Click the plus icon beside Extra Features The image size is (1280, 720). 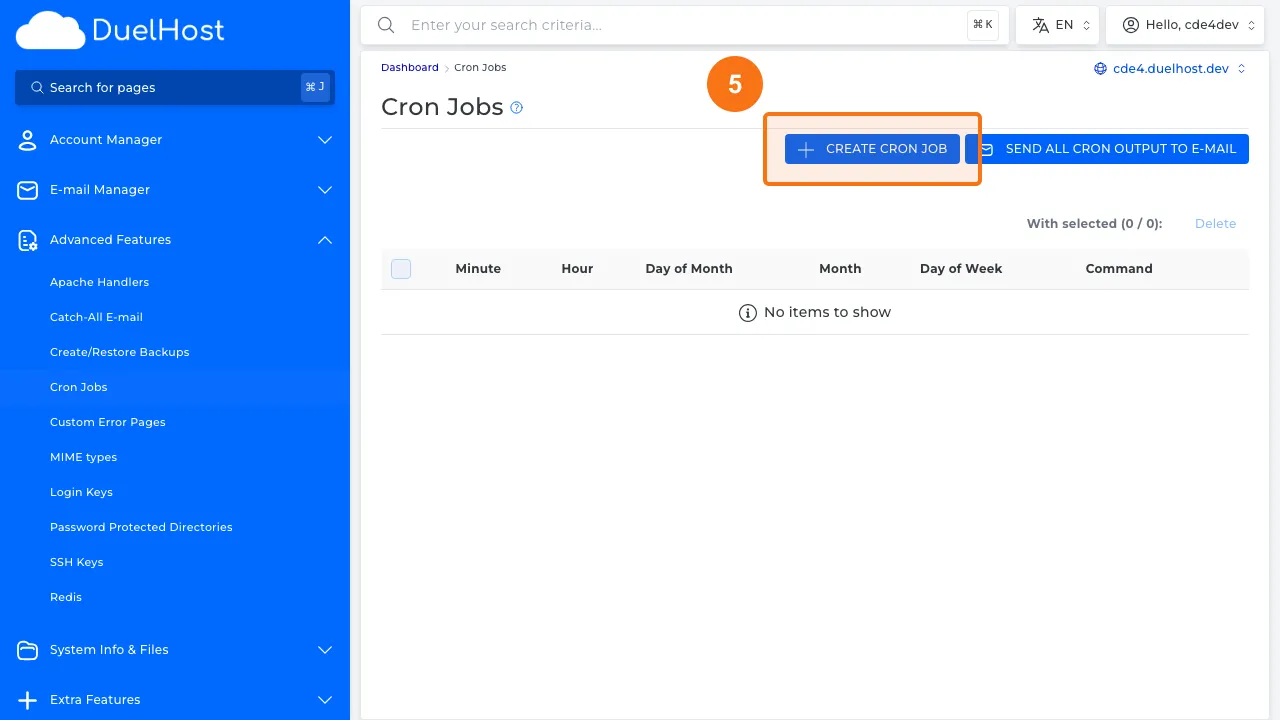[27, 699]
